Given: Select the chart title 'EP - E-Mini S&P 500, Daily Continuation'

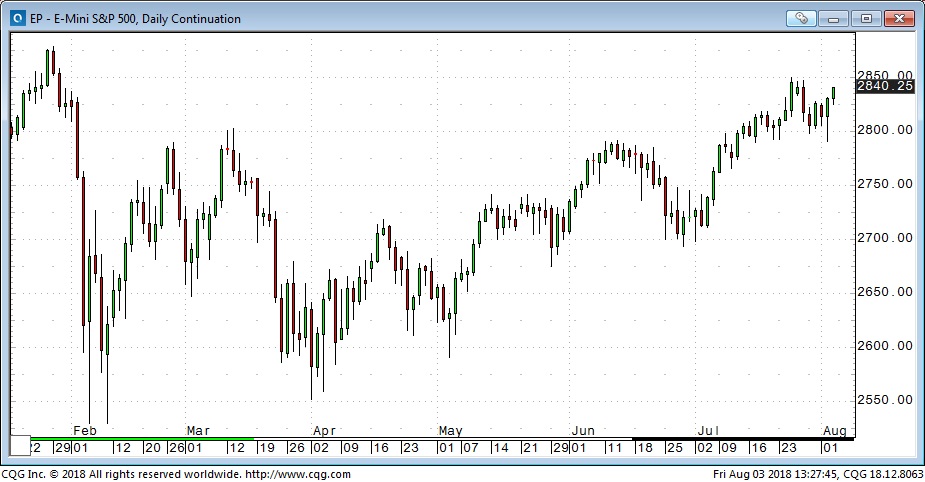Looking at the screenshot, I should (135, 19).
